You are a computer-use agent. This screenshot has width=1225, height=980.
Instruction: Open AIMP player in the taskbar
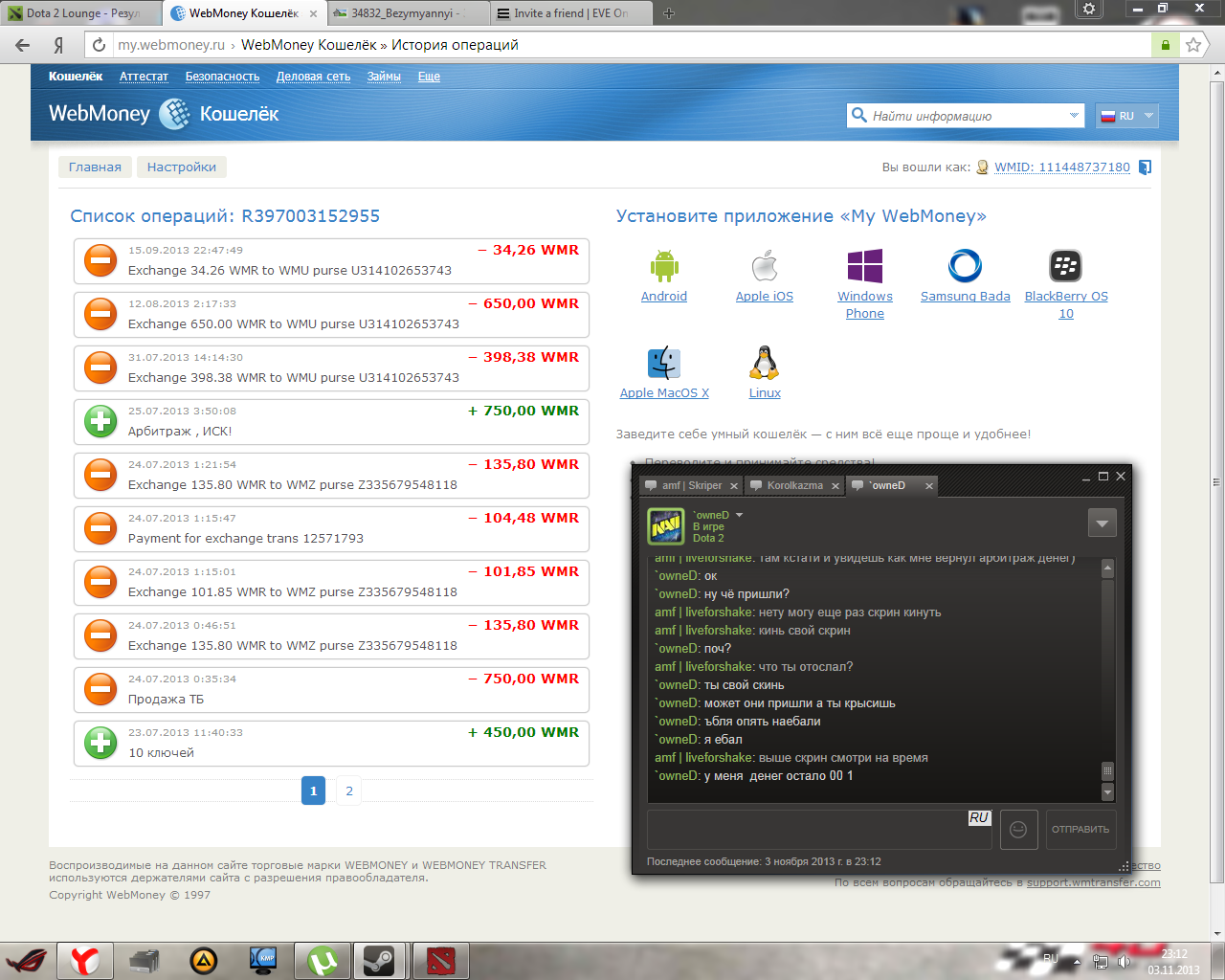(x=203, y=961)
